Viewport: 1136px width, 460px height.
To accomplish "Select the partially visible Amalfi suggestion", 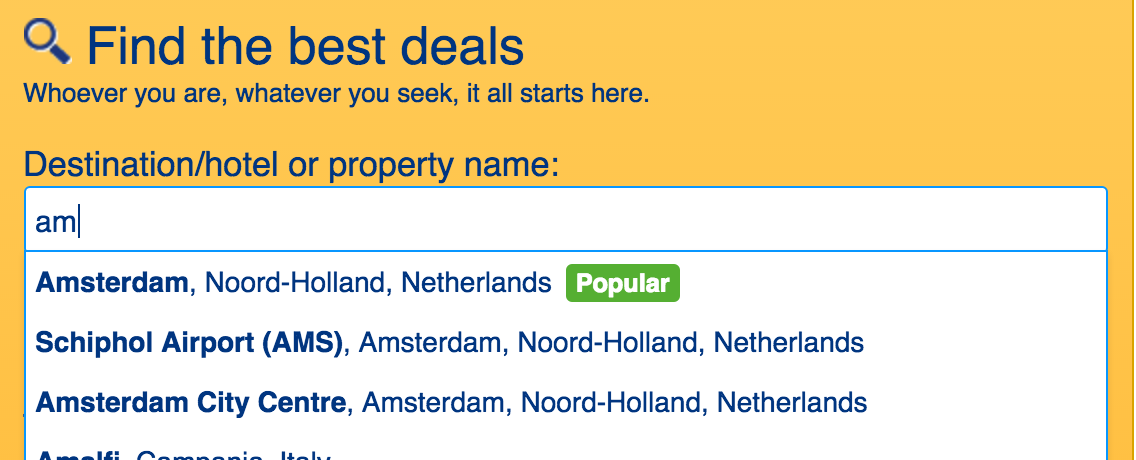I will point(566,451).
